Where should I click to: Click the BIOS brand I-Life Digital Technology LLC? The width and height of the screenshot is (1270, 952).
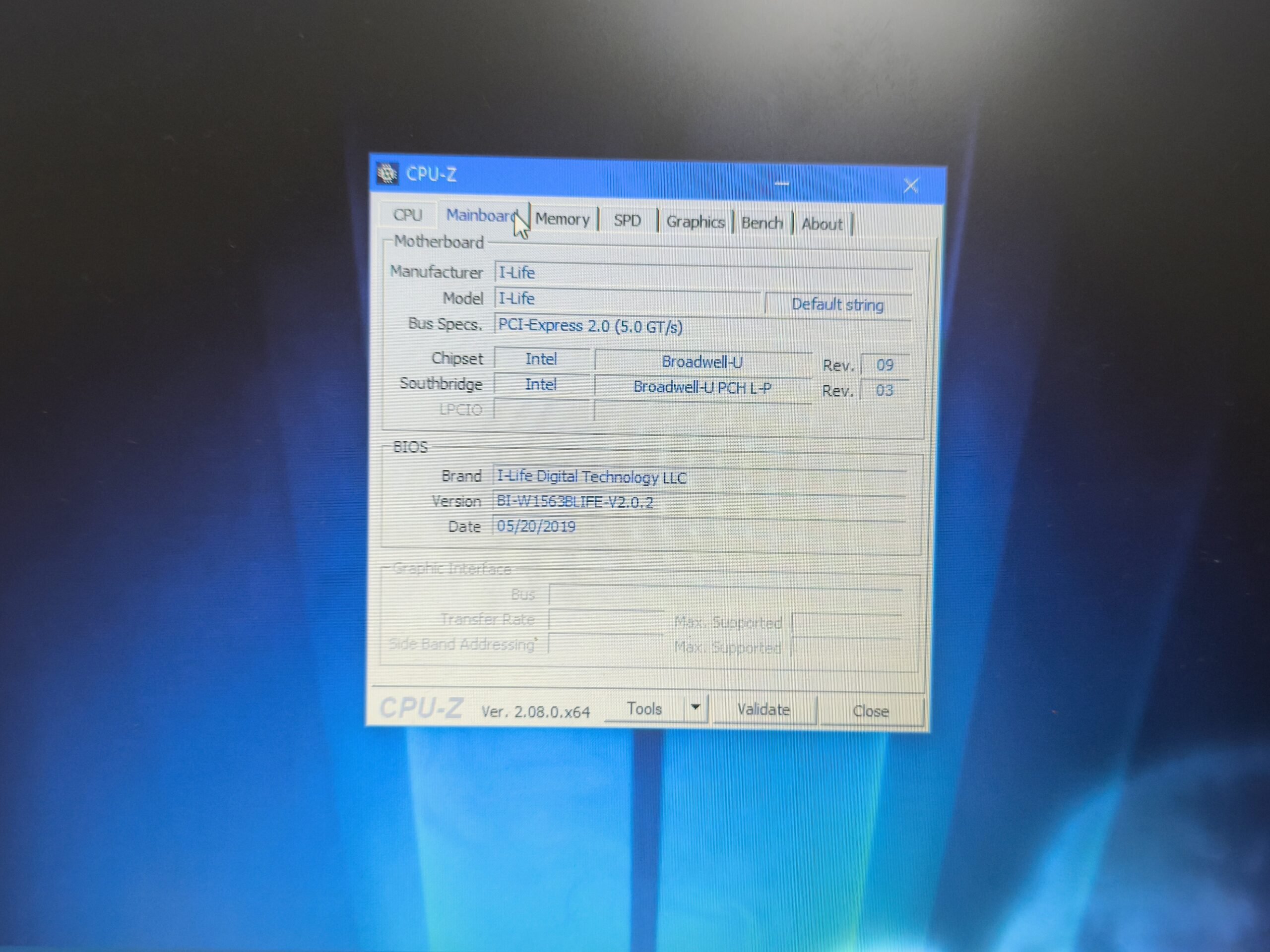699,477
